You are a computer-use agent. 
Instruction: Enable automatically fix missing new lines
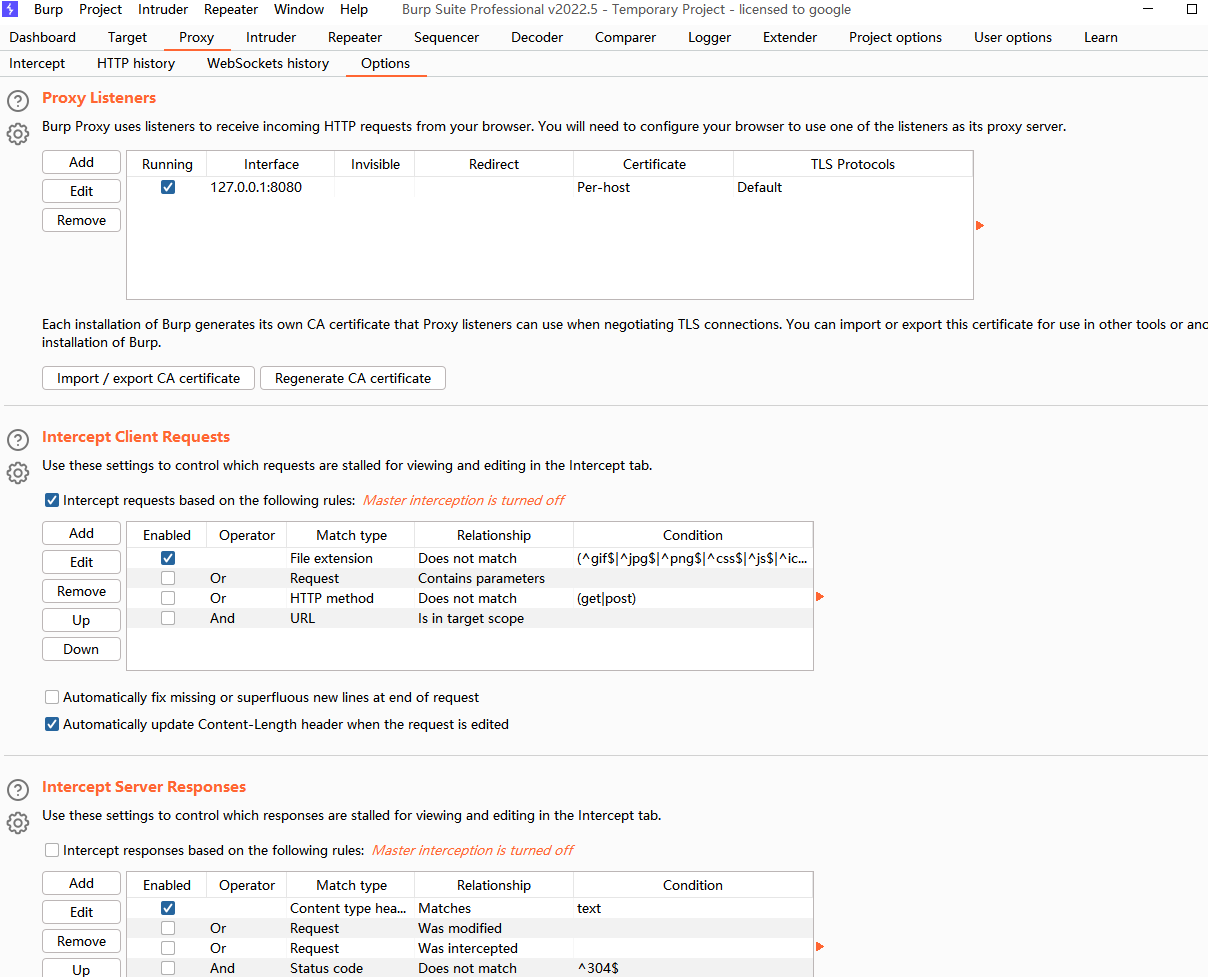click(x=52, y=697)
